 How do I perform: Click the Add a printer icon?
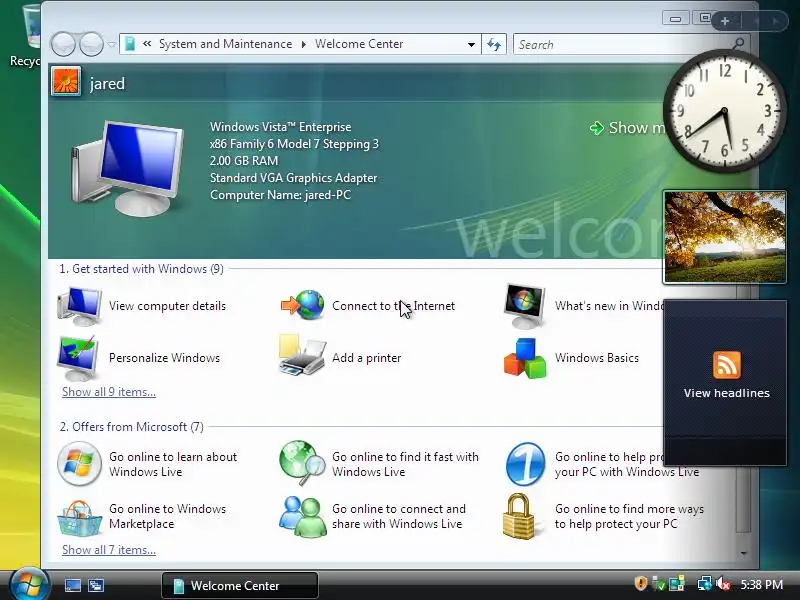click(x=302, y=356)
